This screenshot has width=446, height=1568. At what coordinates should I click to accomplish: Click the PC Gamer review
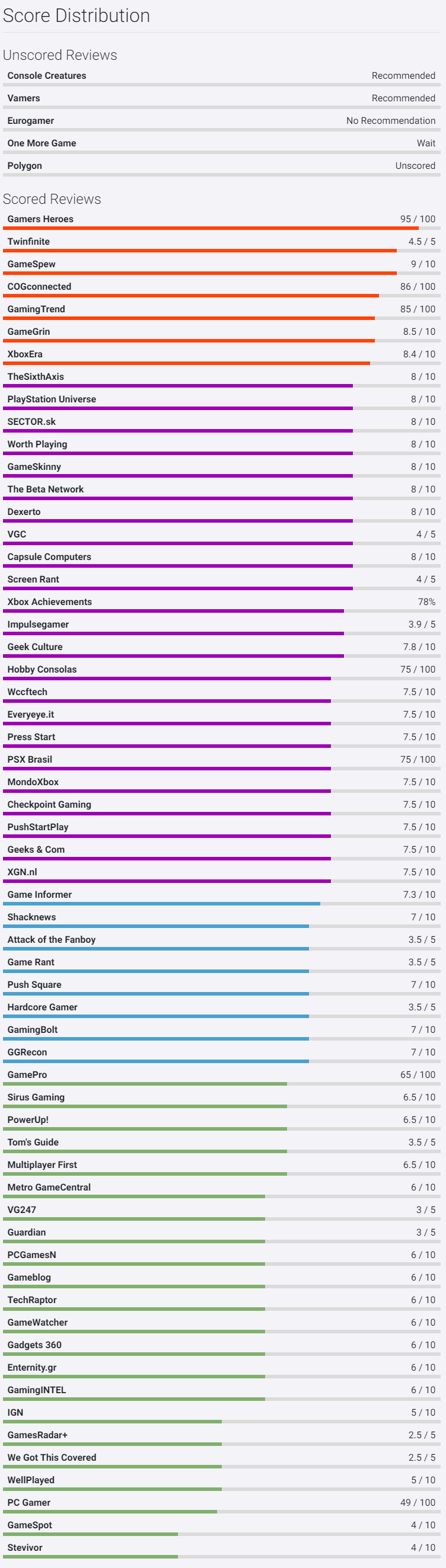click(28, 1502)
